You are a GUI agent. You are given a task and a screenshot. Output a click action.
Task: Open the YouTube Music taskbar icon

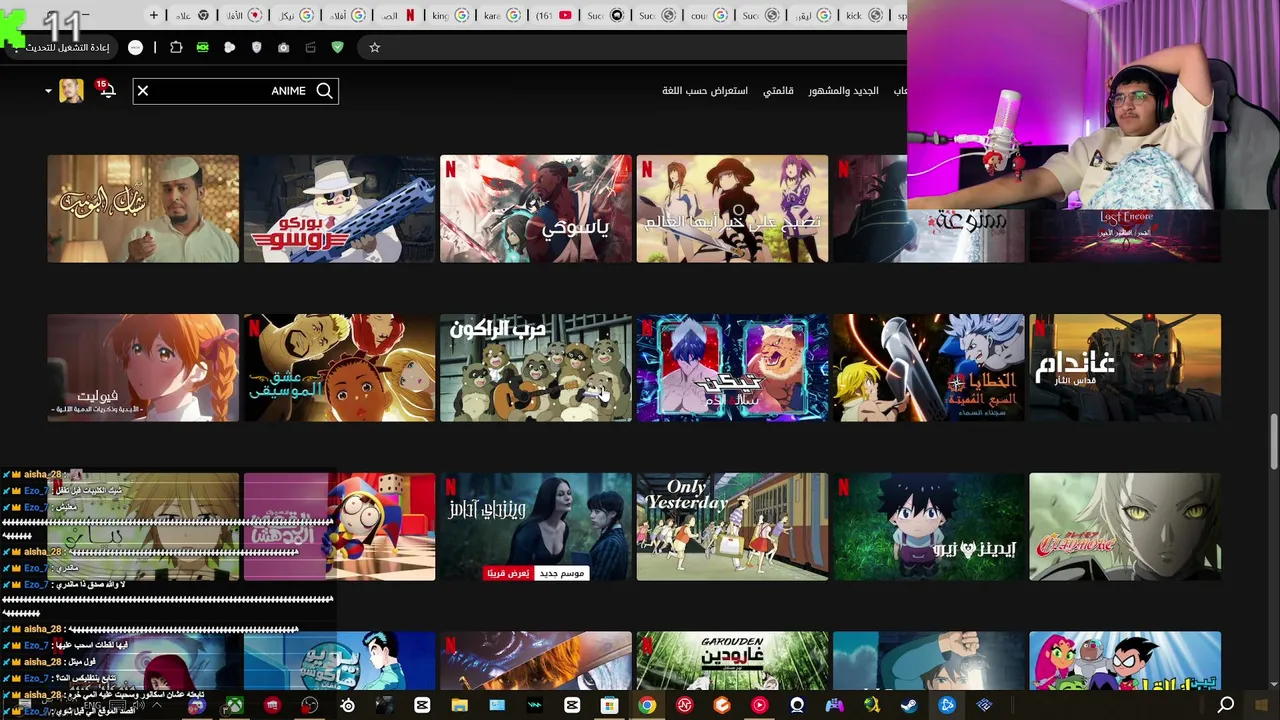click(x=759, y=706)
